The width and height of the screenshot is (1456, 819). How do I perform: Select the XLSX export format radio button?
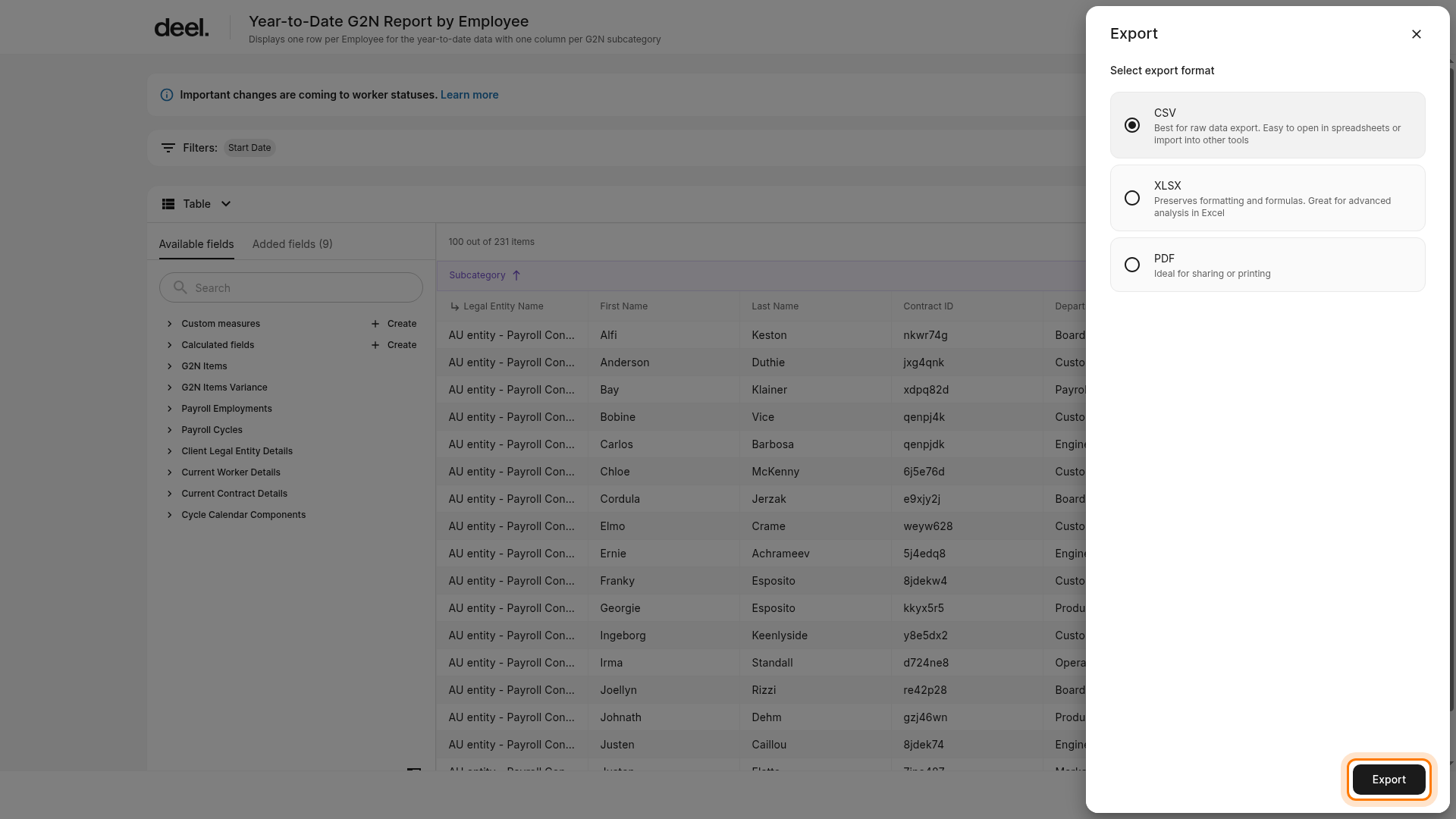pos(1132,198)
